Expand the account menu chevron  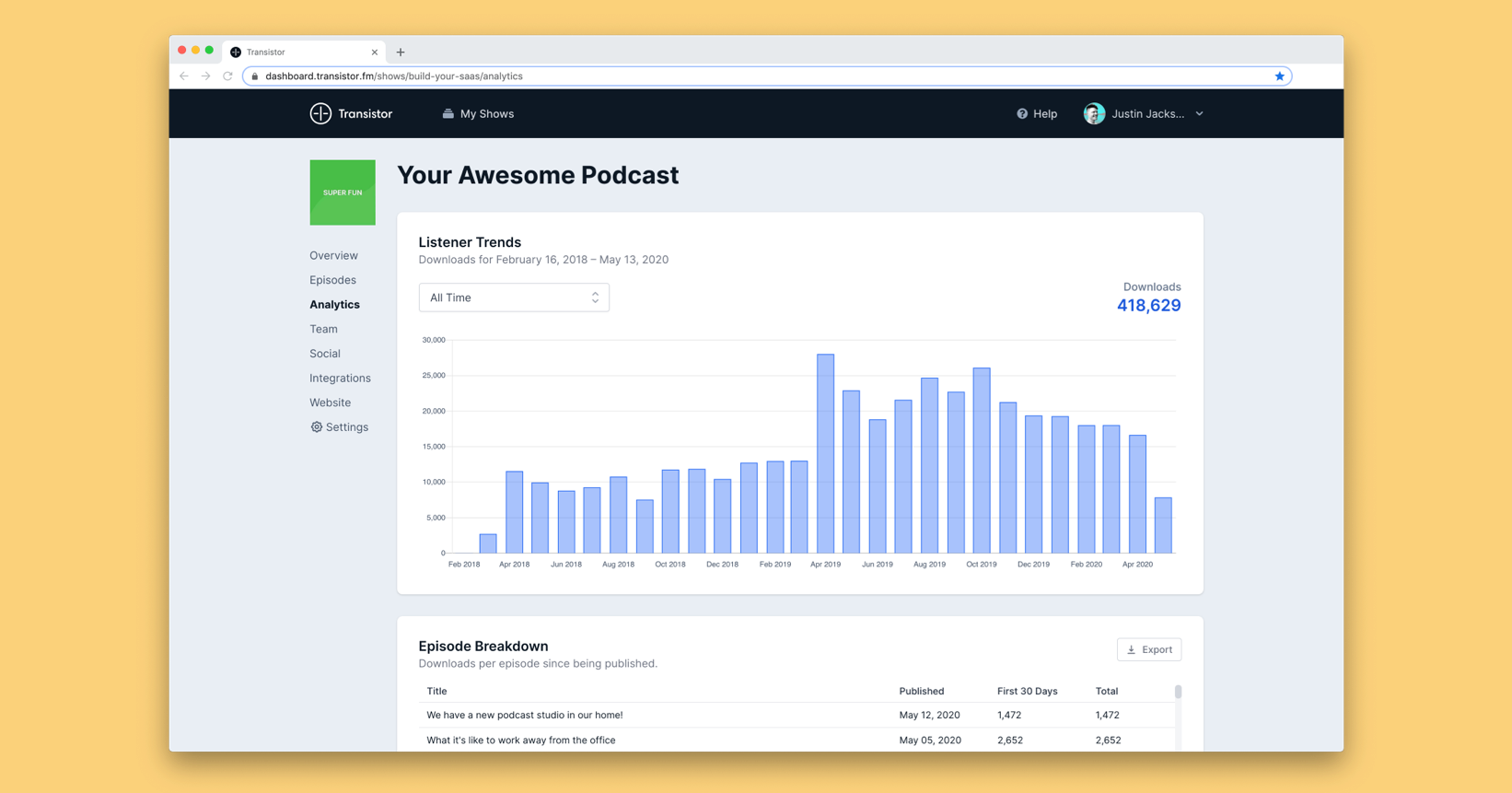[x=1199, y=114]
